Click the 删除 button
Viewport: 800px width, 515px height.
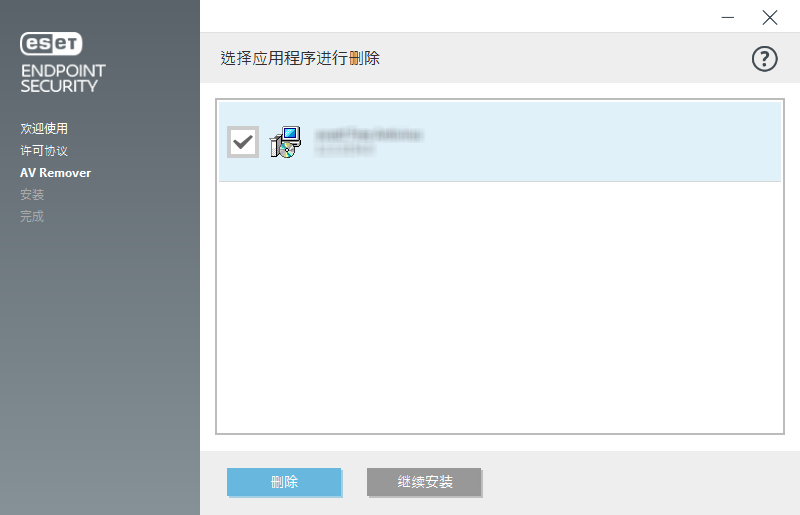(284, 482)
